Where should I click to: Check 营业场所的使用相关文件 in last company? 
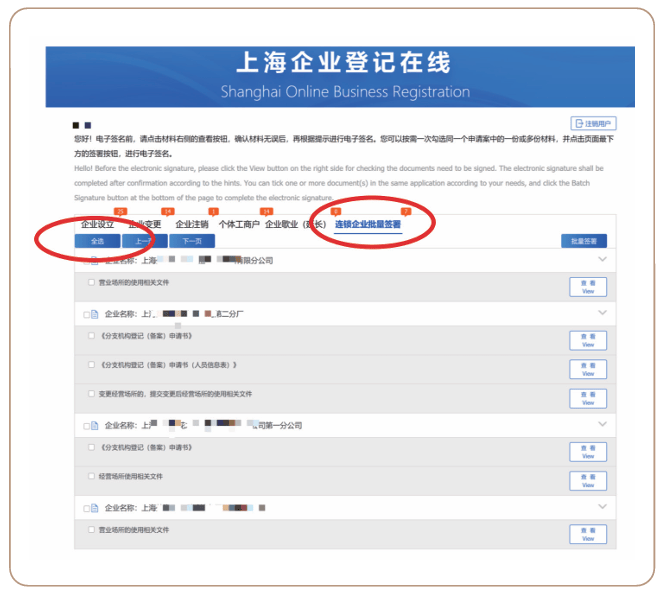pos(91,530)
